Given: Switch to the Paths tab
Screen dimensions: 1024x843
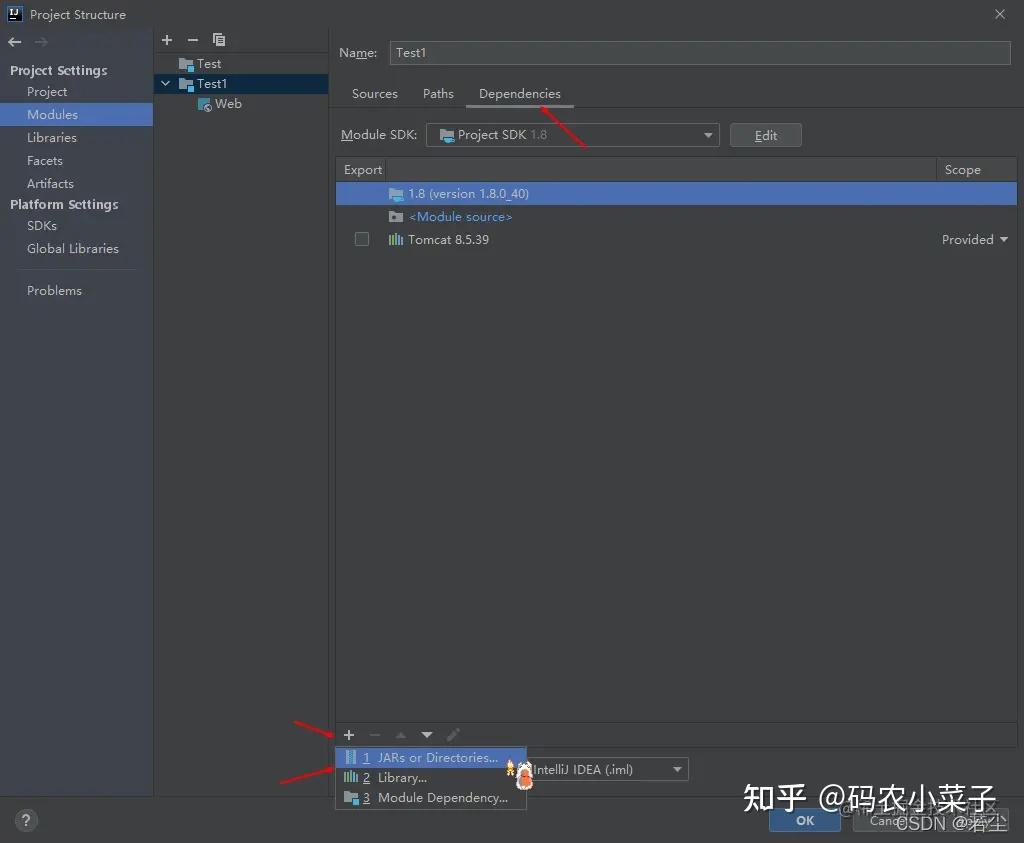Looking at the screenshot, I should [x=438, y=93].
